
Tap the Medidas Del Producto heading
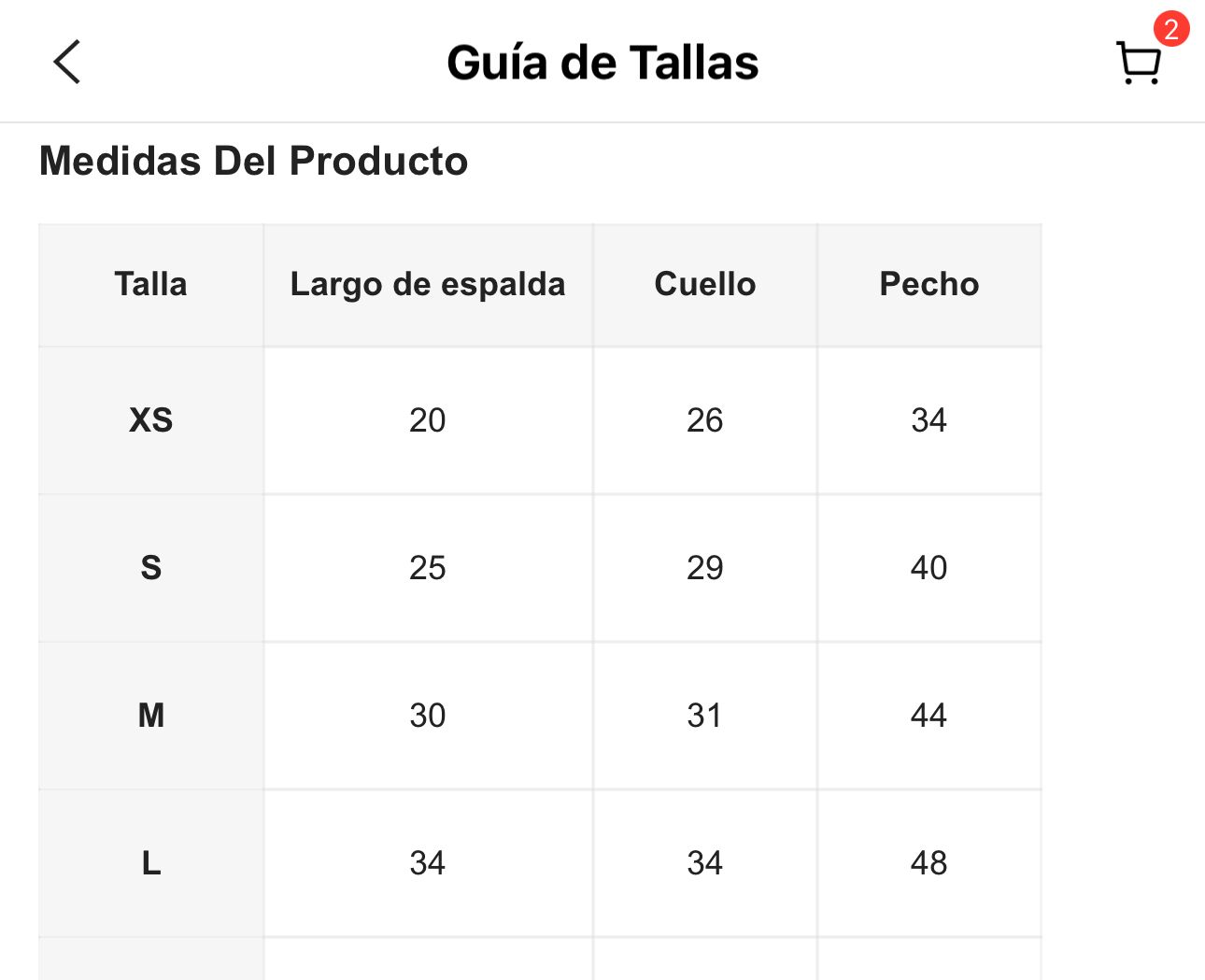point(253,161)
